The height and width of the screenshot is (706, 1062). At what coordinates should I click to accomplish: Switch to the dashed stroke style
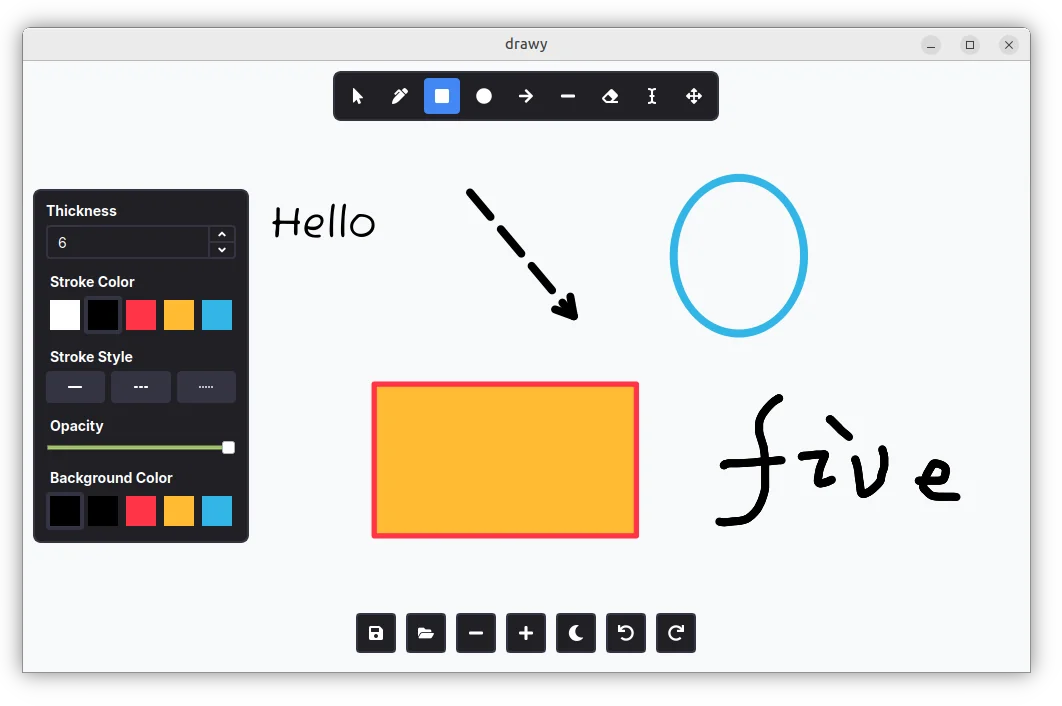(x=141, y=387)
